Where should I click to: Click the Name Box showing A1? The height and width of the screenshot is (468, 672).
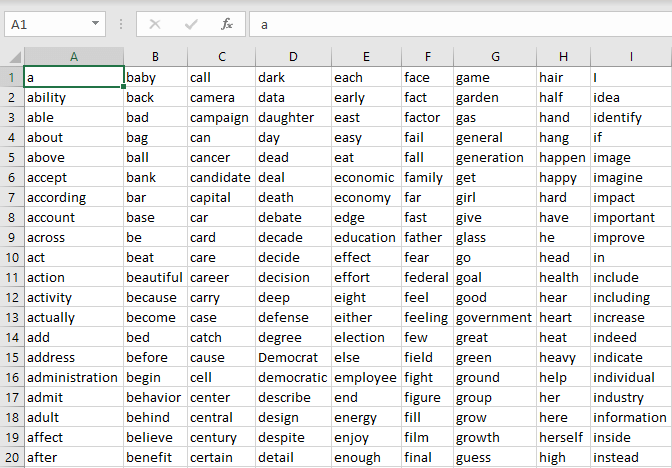point(55,24)
